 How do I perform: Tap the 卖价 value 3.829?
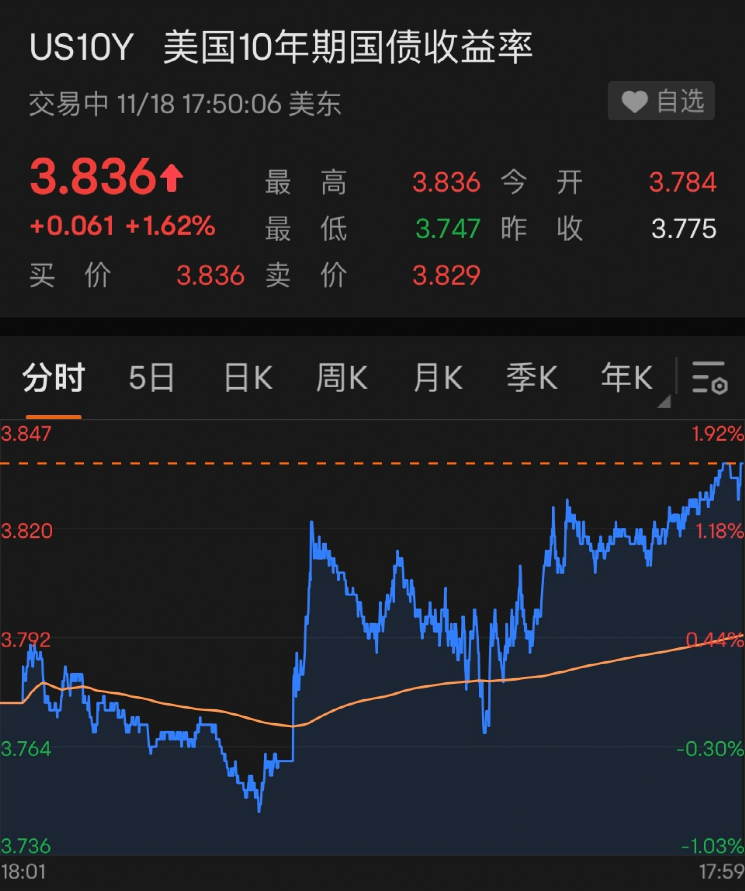[446, 275]
